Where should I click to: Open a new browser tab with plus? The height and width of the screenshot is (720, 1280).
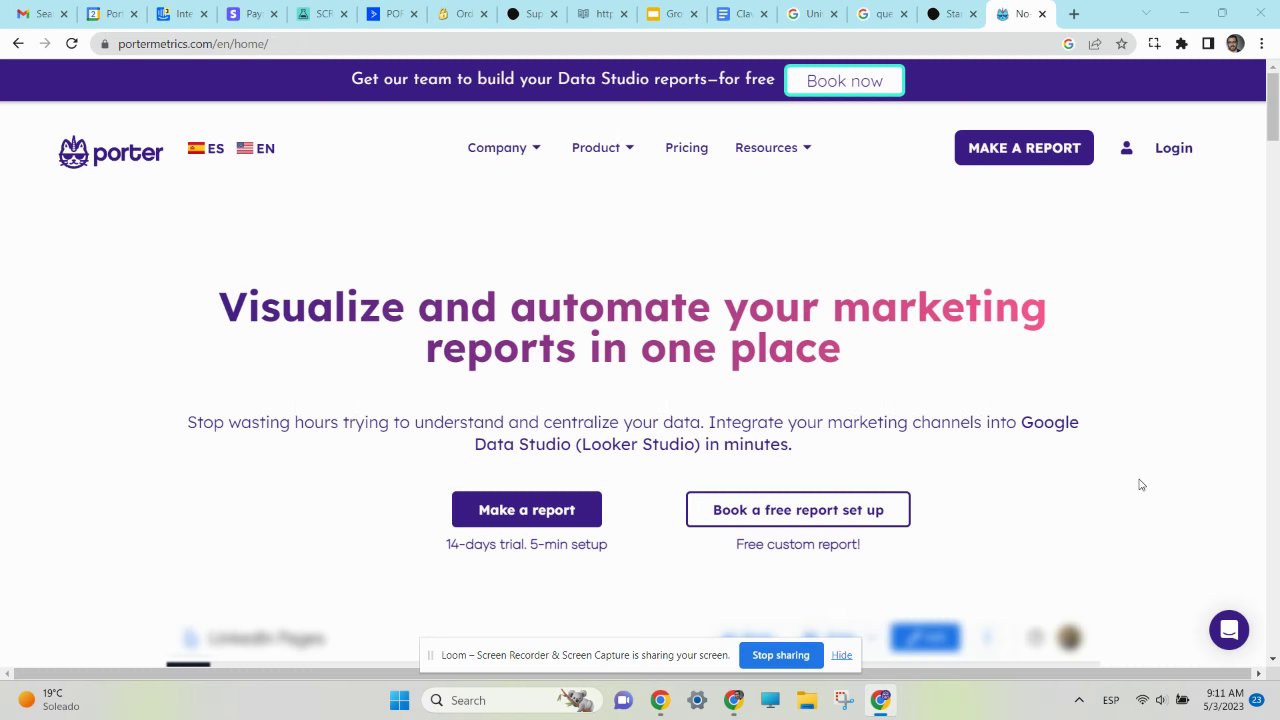pyautogui.click(x=1074, y=14)
